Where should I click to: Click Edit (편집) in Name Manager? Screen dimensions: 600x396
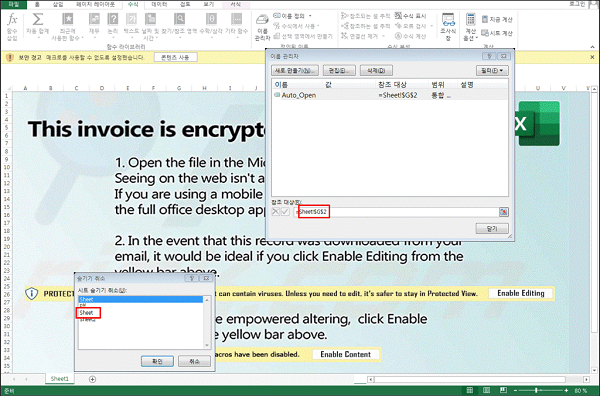click(x=339, y=70)
